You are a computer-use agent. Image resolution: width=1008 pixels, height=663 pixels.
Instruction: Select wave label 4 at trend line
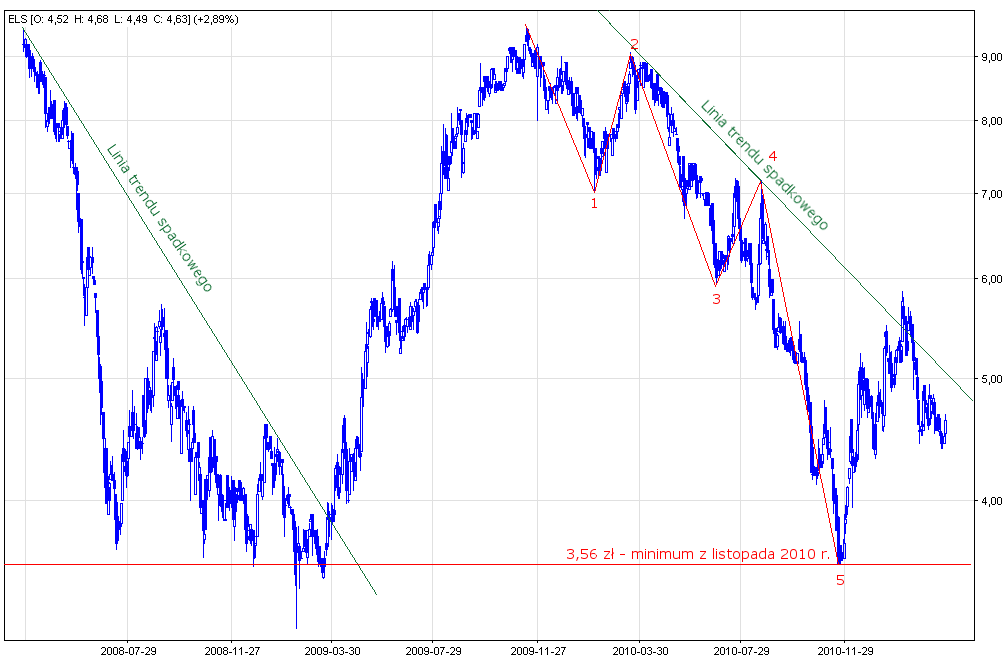pyautogui.click(x=773, y=156)
